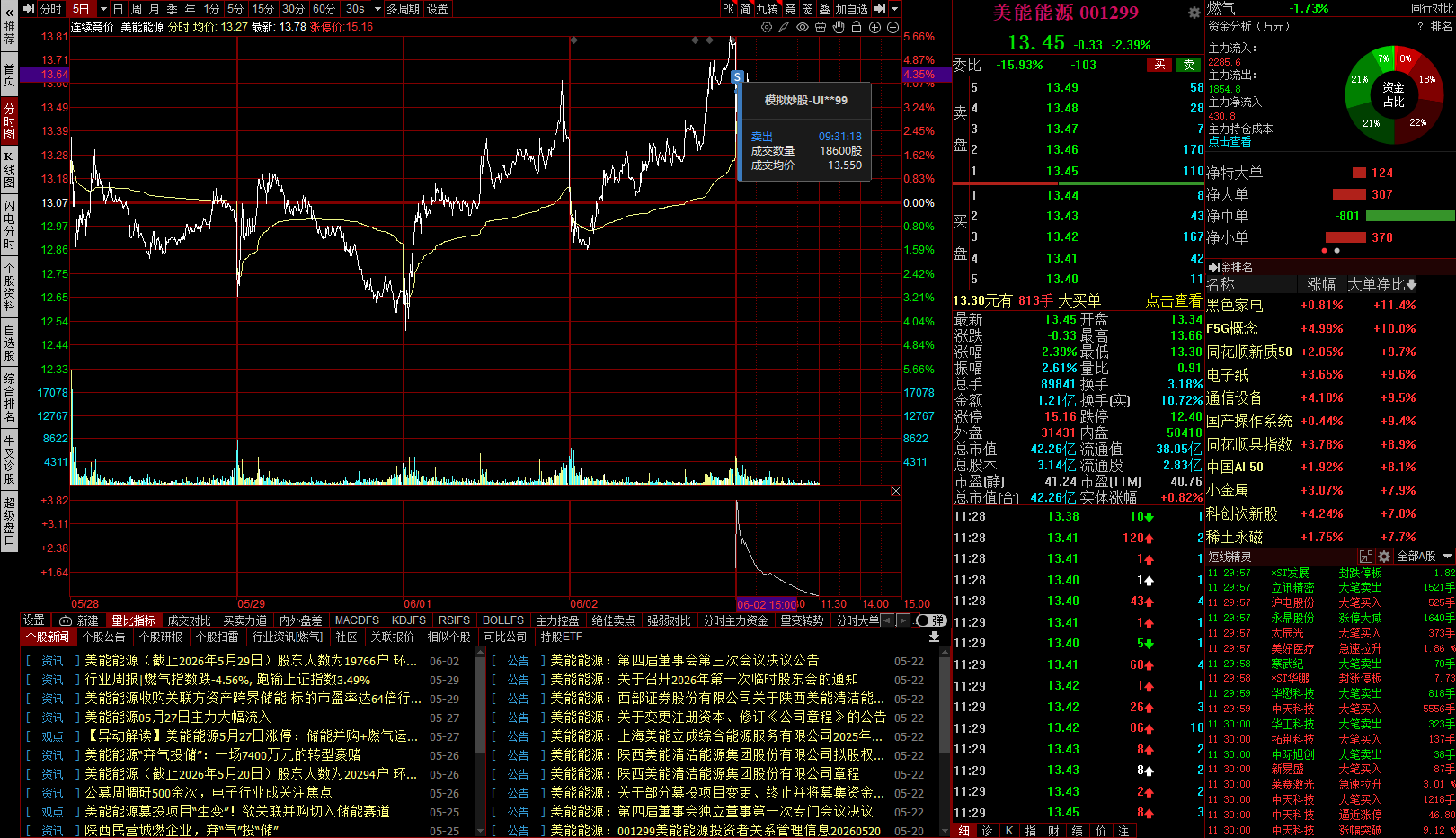Select the first red pagination dot
1456x838 pixels.
coord(1325,251)
